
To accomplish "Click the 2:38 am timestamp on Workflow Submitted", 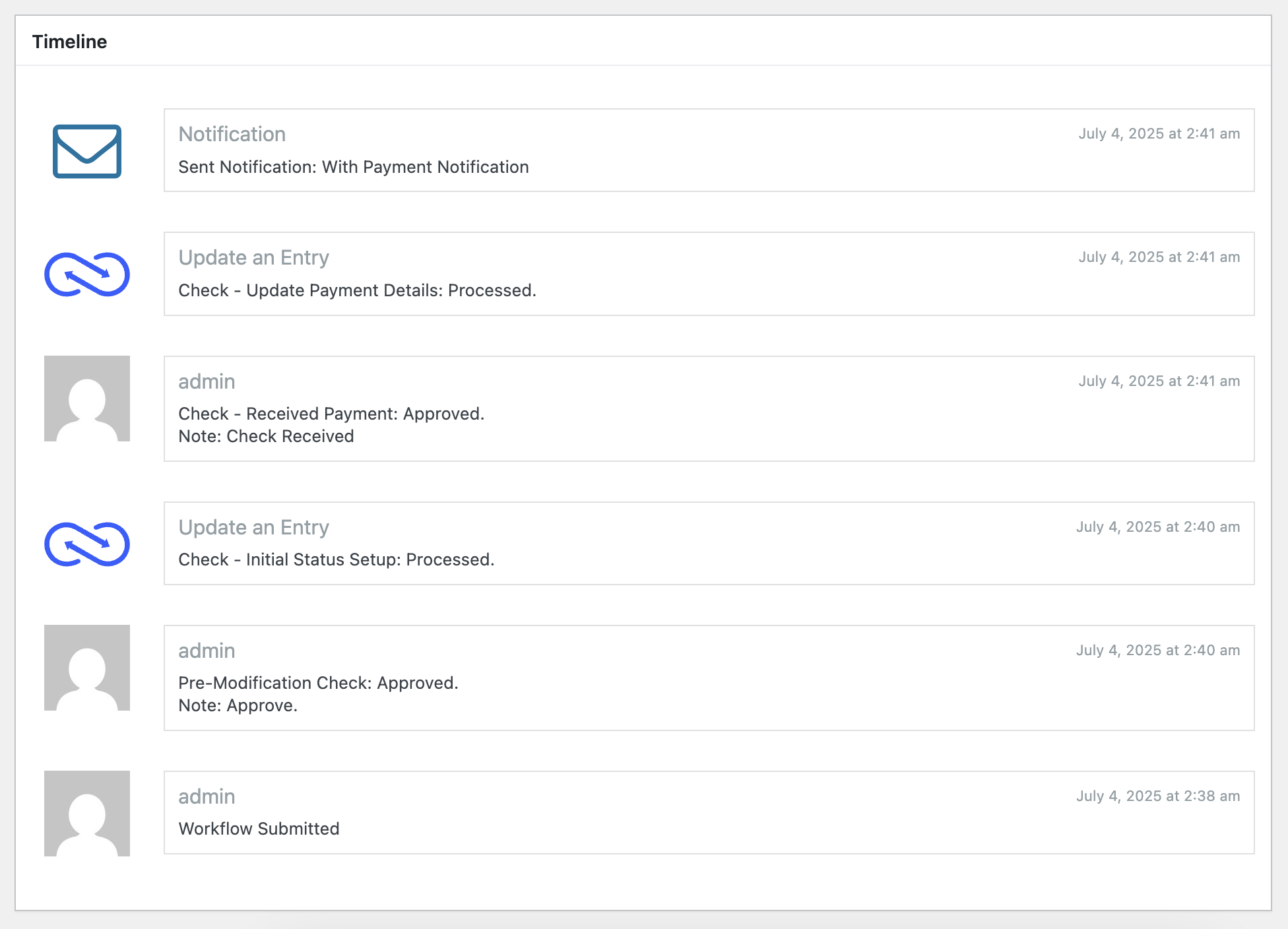I will 1157,796.
